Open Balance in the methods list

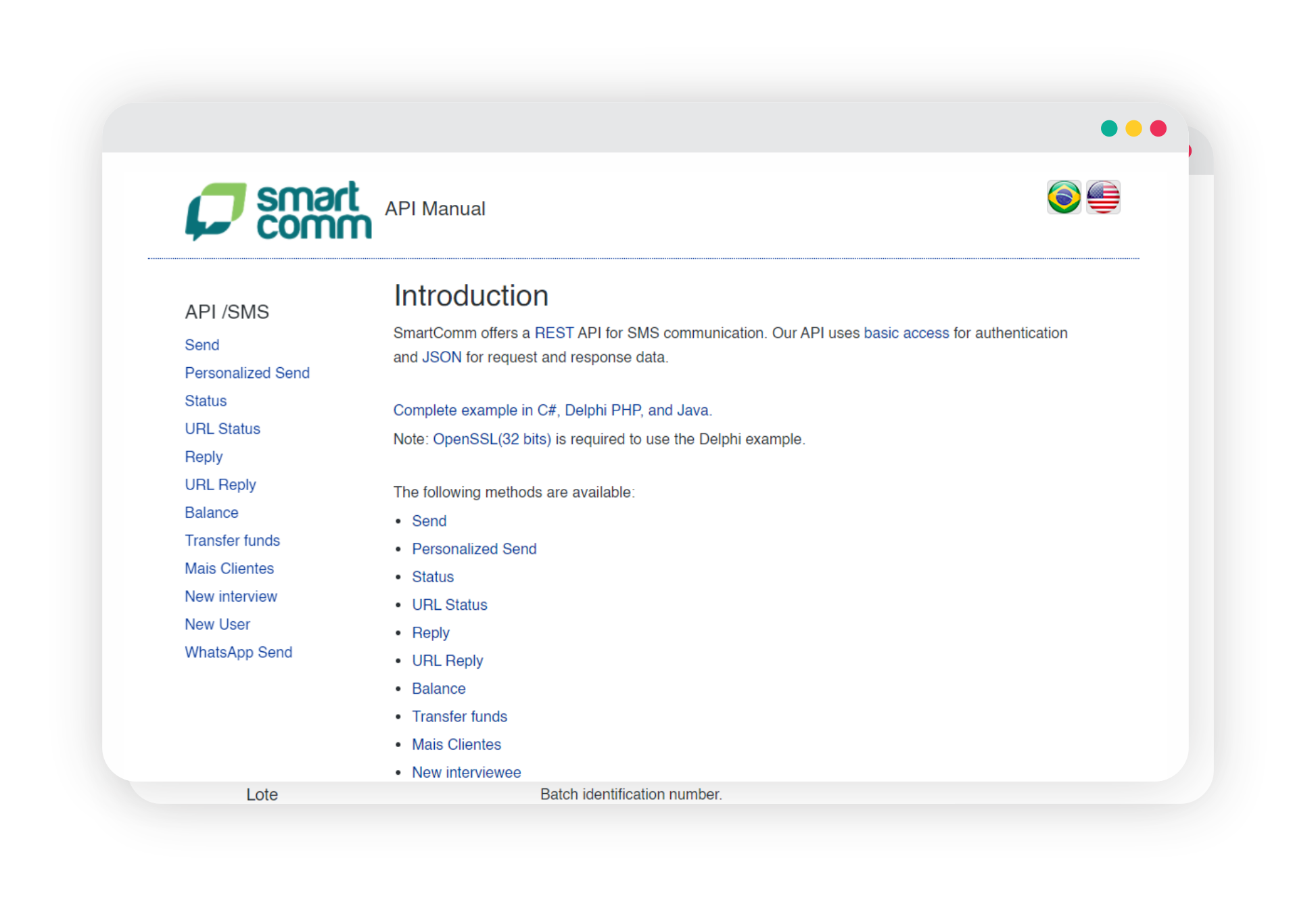[438, 688]
